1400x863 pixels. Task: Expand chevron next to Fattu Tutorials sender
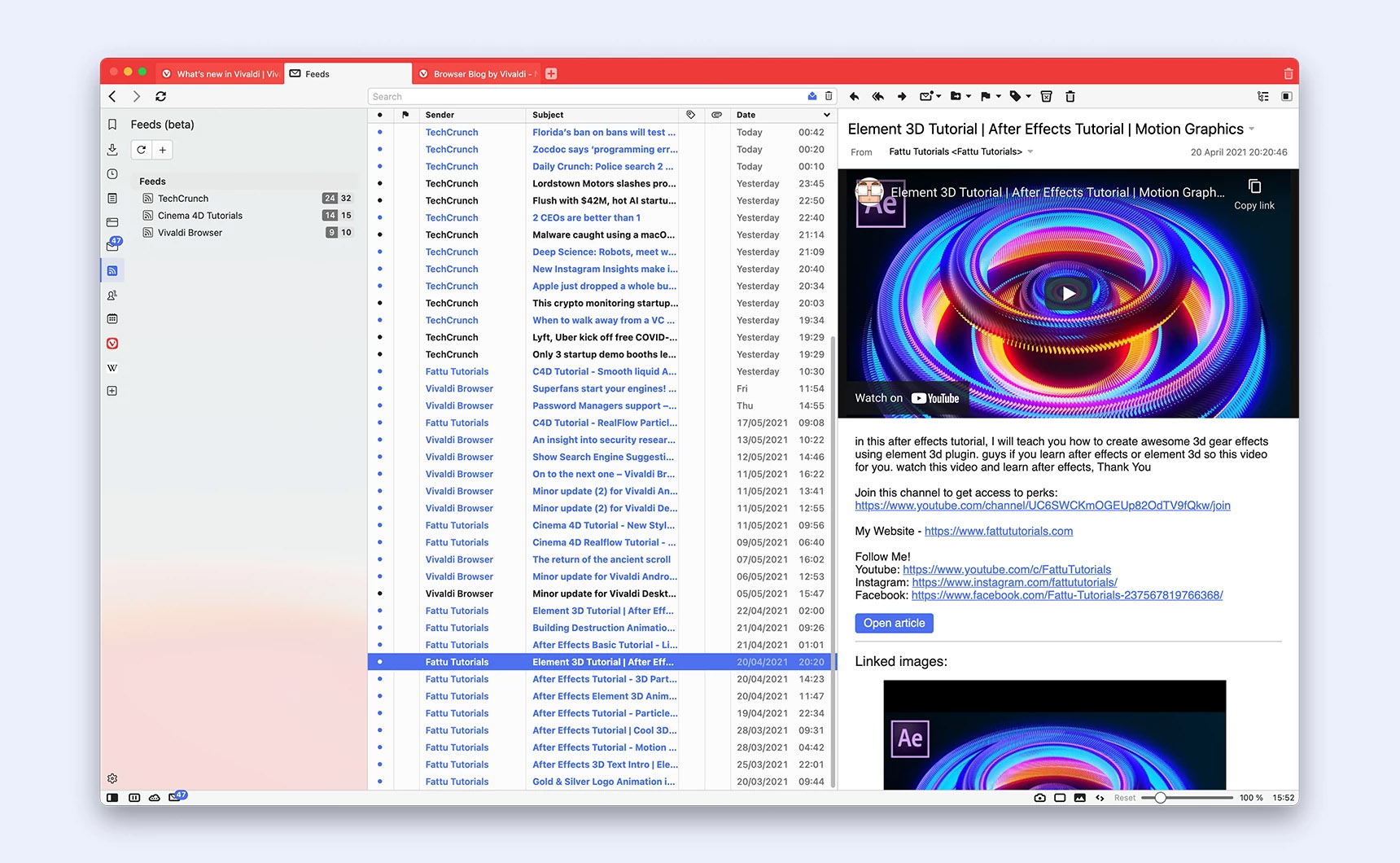[1030, 152]
